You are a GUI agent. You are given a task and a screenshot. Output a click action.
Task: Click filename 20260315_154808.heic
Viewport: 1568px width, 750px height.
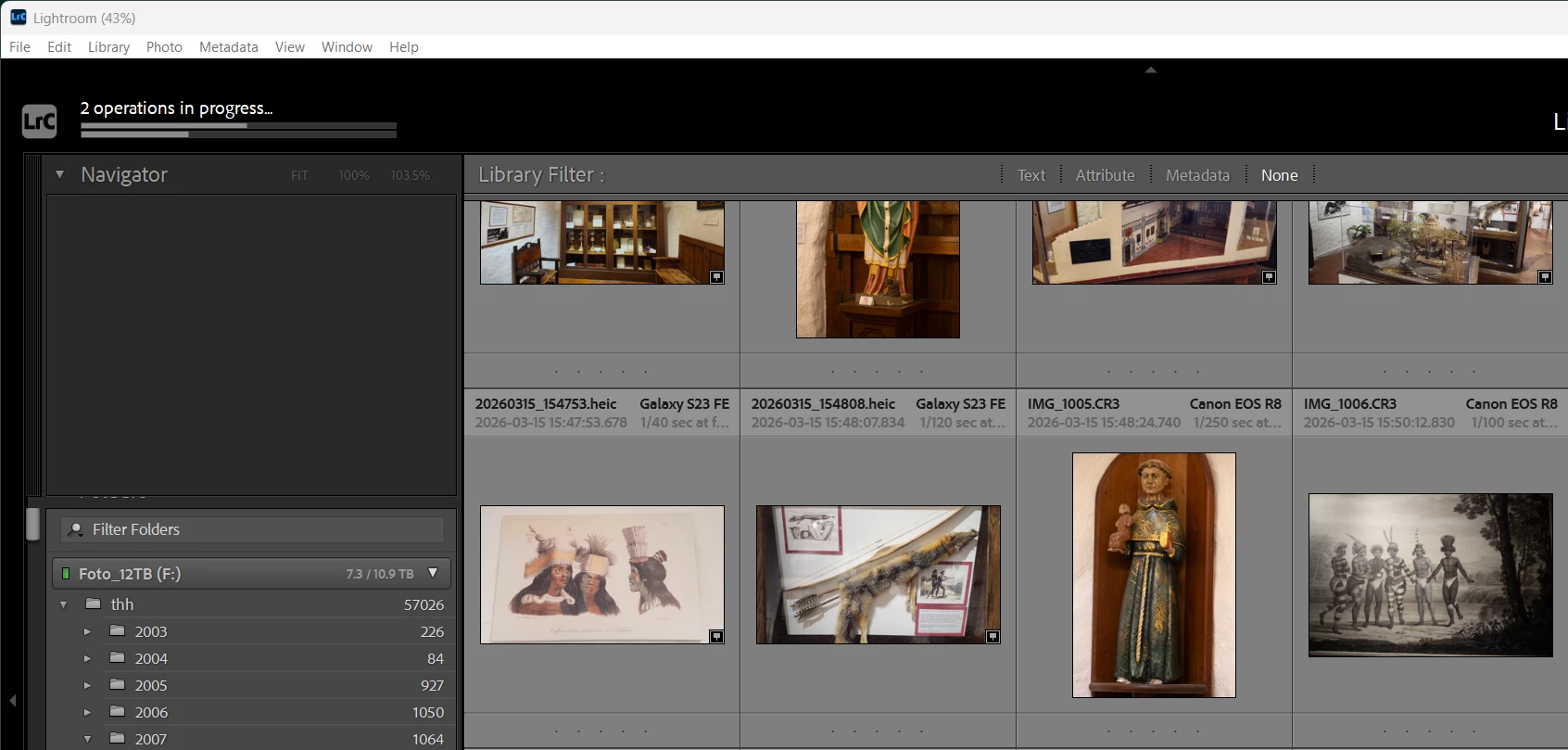[823, 404]
